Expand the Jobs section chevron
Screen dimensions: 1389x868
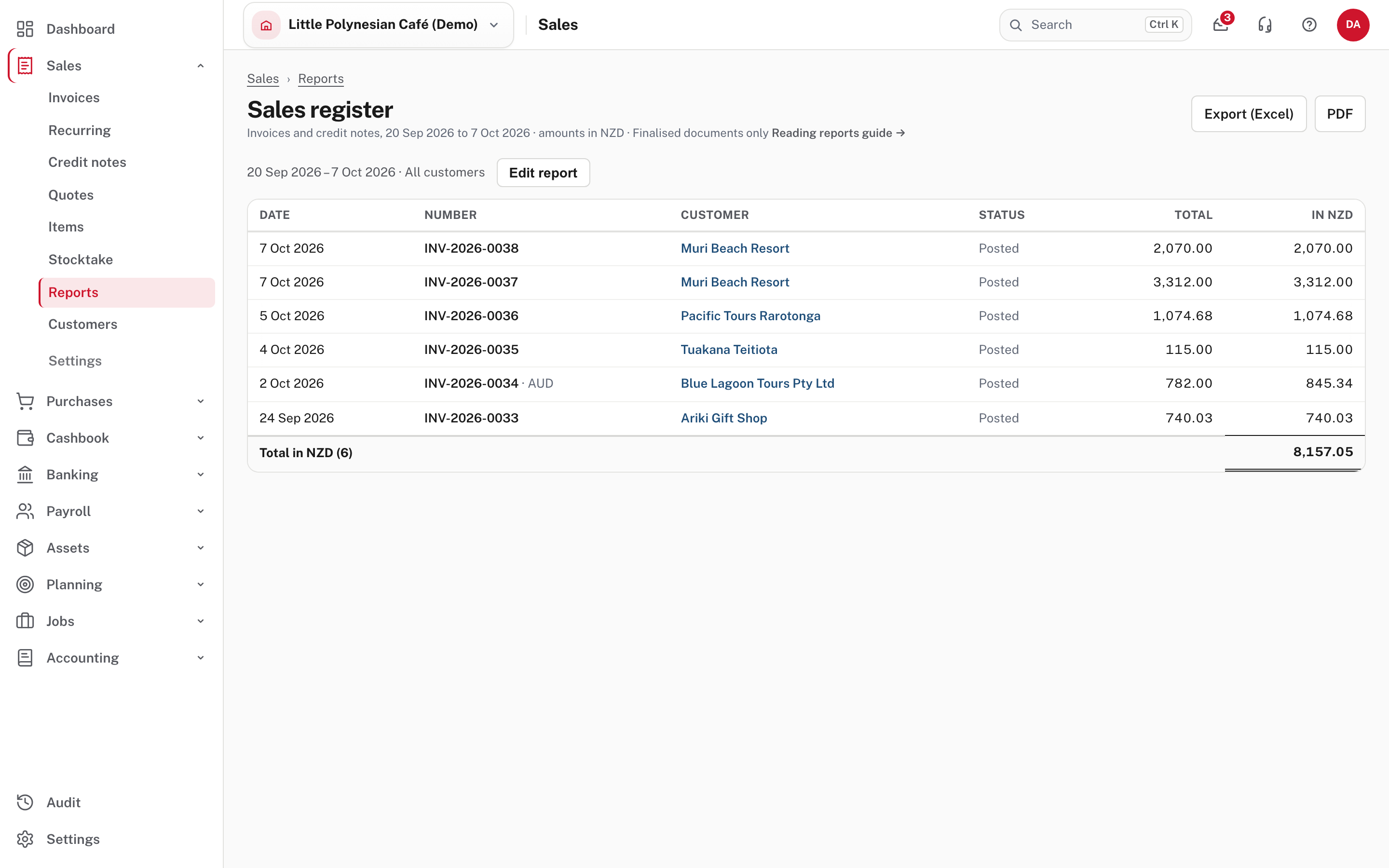coord(200,621)
